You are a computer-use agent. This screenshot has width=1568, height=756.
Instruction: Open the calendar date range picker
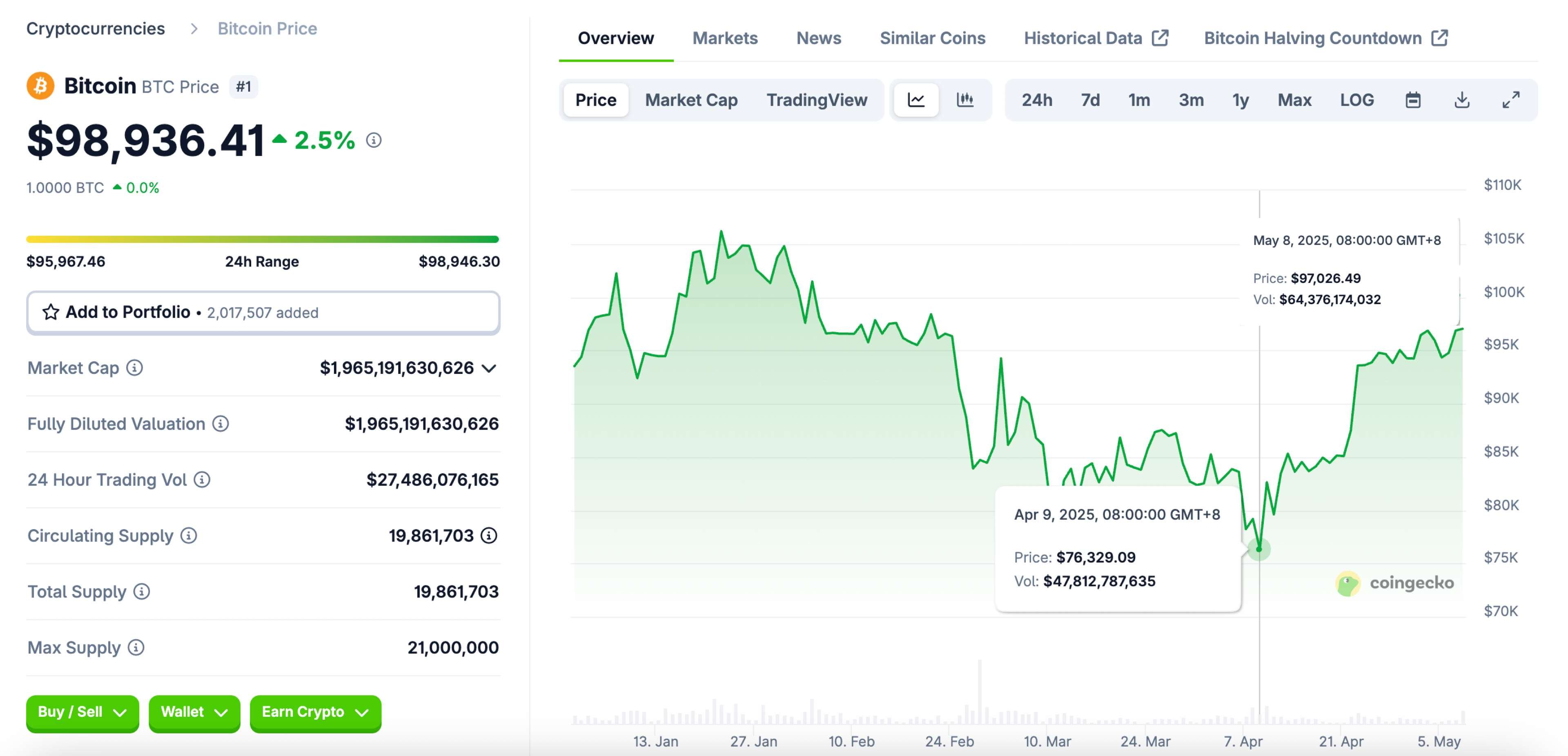click(1413, 100)
